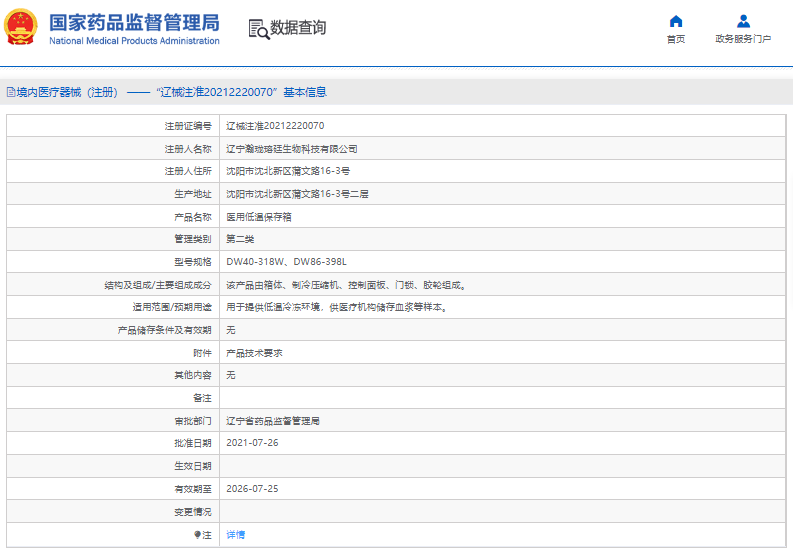This screenshot has height=553, width=793.
Task: Click the National Medical Products Administration emblem logo
Action: (x=24, y=28)
